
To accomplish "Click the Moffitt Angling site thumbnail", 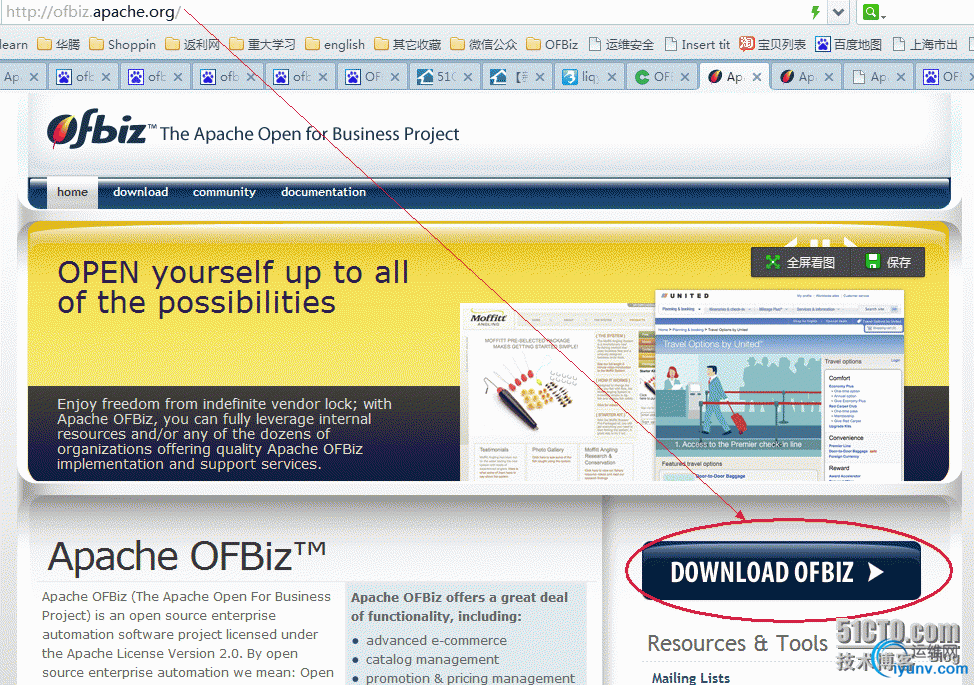I will coord(557,392).
